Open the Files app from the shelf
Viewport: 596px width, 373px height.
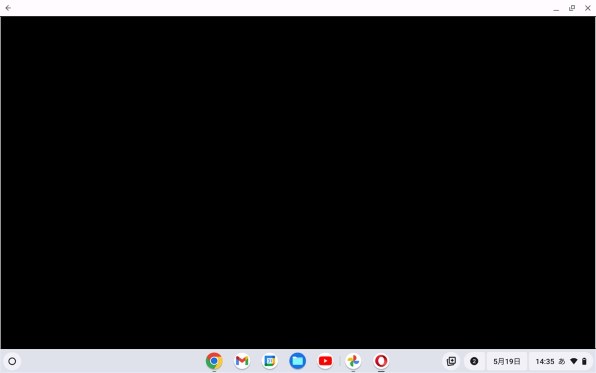(297, 361)
